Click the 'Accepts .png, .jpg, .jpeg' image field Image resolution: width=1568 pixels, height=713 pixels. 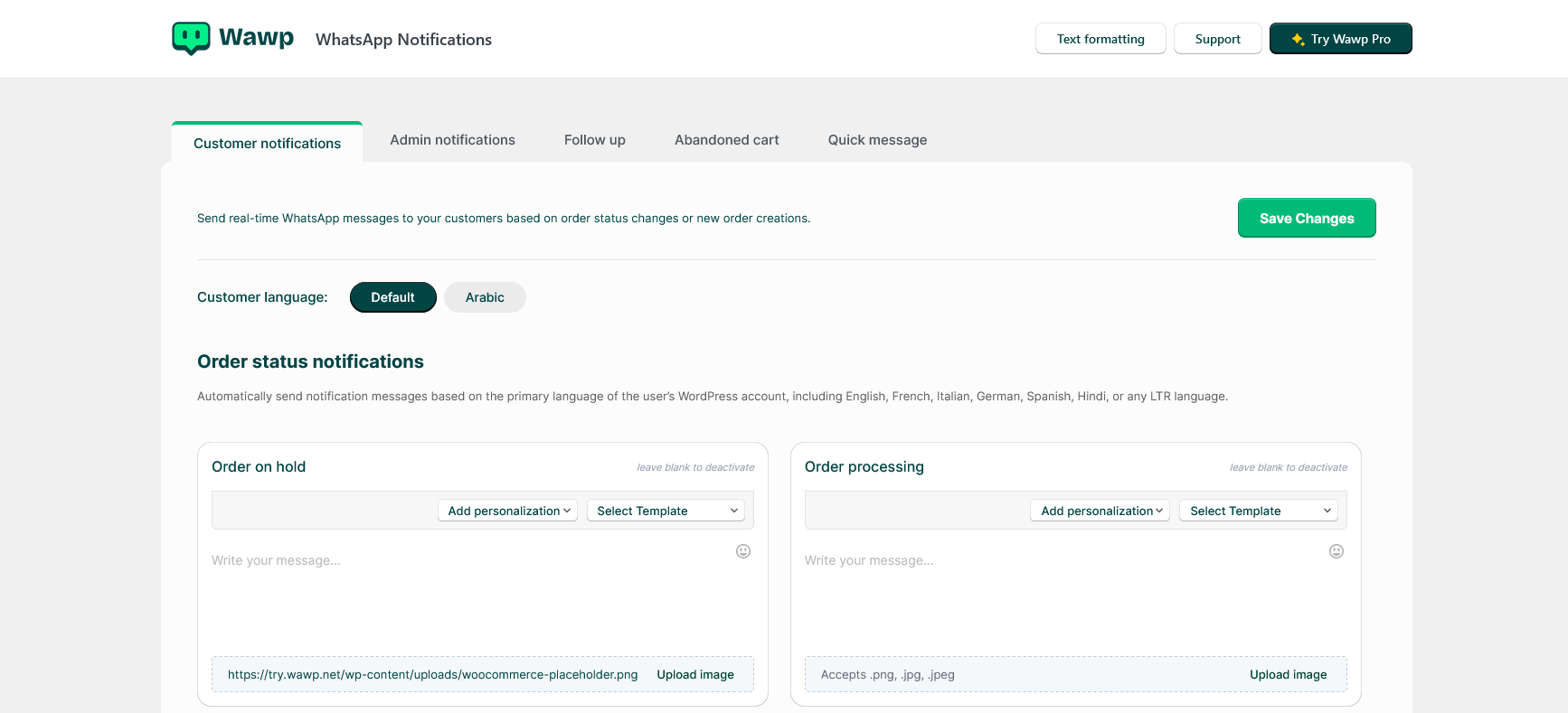point(888,674)
